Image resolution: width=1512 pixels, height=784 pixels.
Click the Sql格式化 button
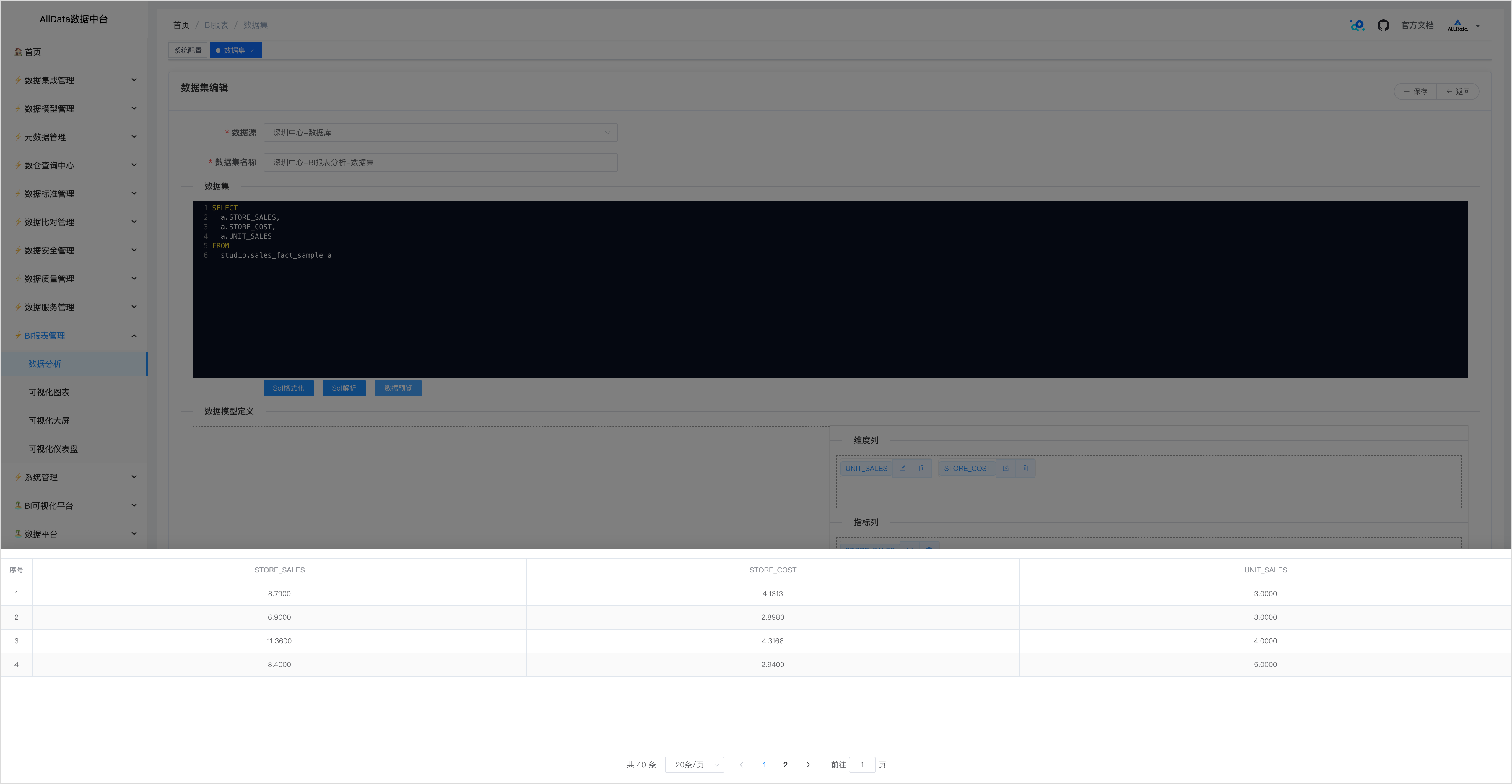pyautogui.click(x=288, y=388)
